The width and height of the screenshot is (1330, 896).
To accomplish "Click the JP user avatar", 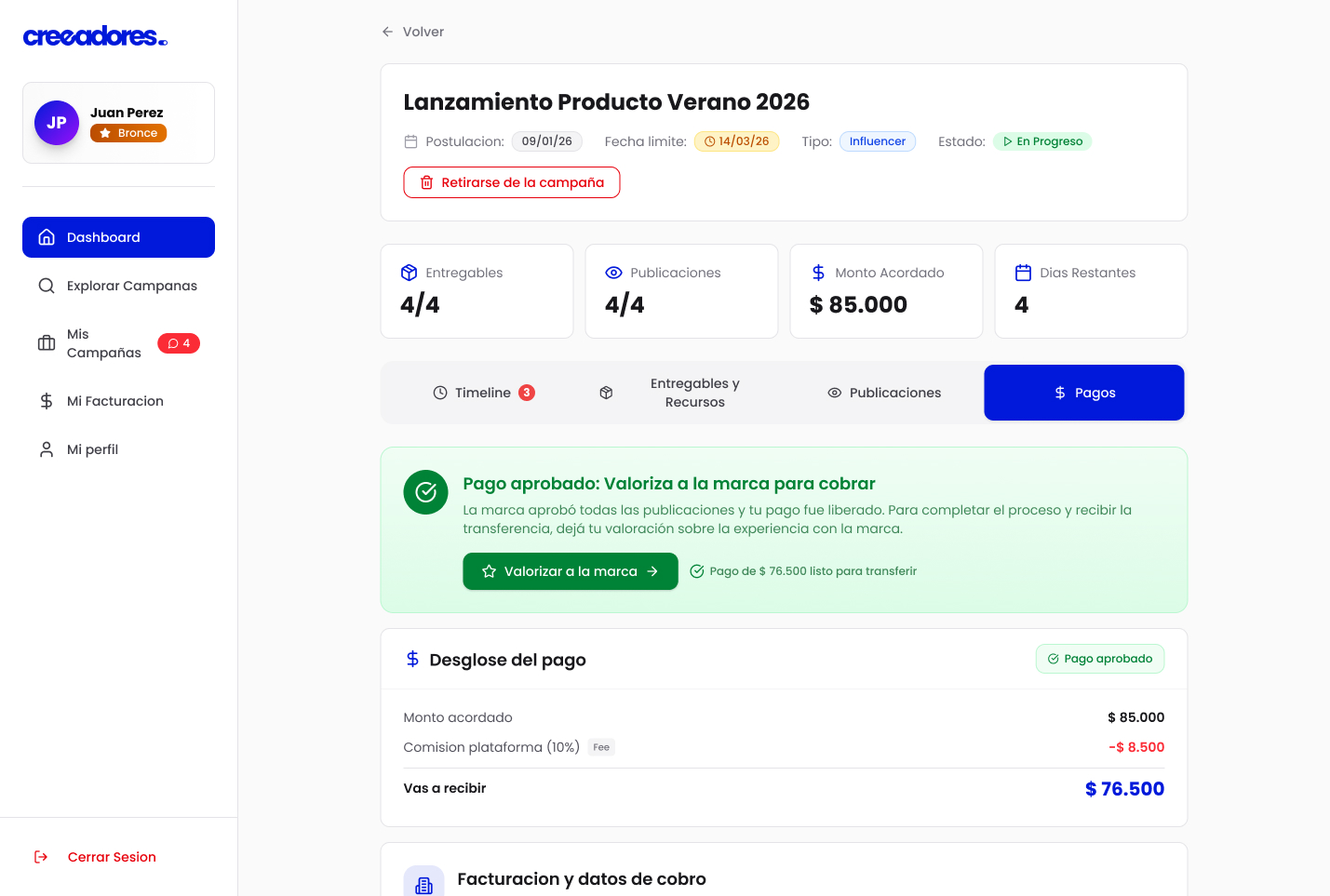I will (57, 123).
